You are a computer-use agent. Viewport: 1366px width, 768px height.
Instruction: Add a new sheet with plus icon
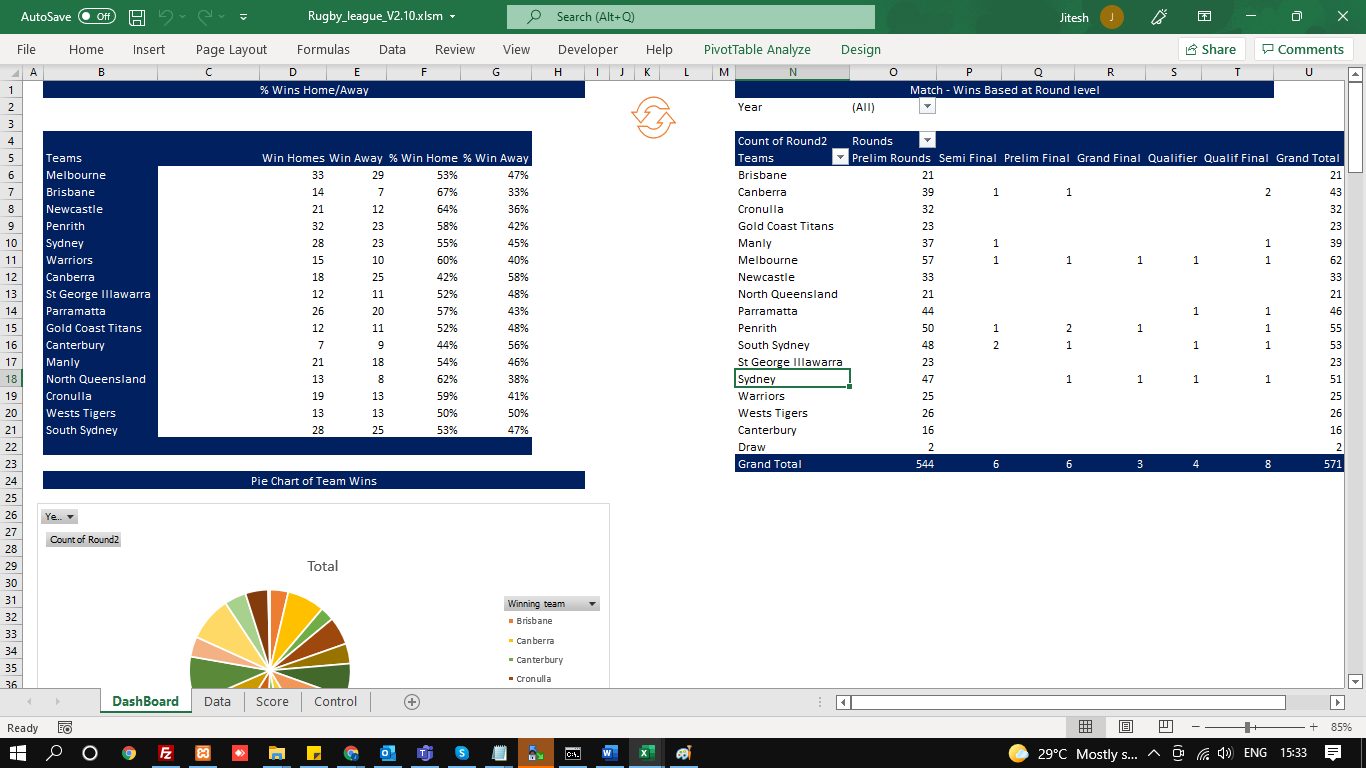411,702
